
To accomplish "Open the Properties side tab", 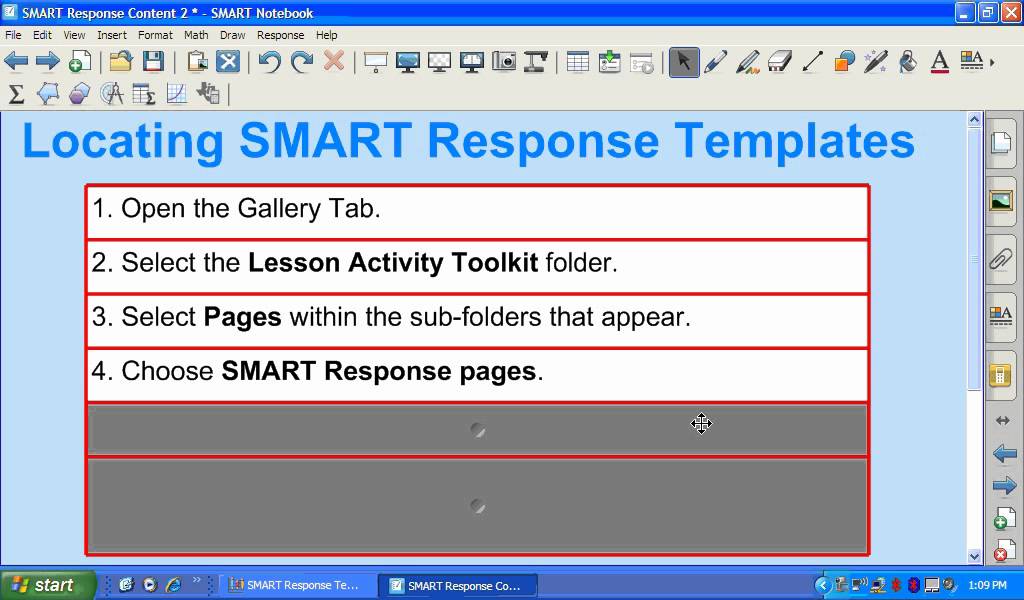I will [x=1001, y=317].
